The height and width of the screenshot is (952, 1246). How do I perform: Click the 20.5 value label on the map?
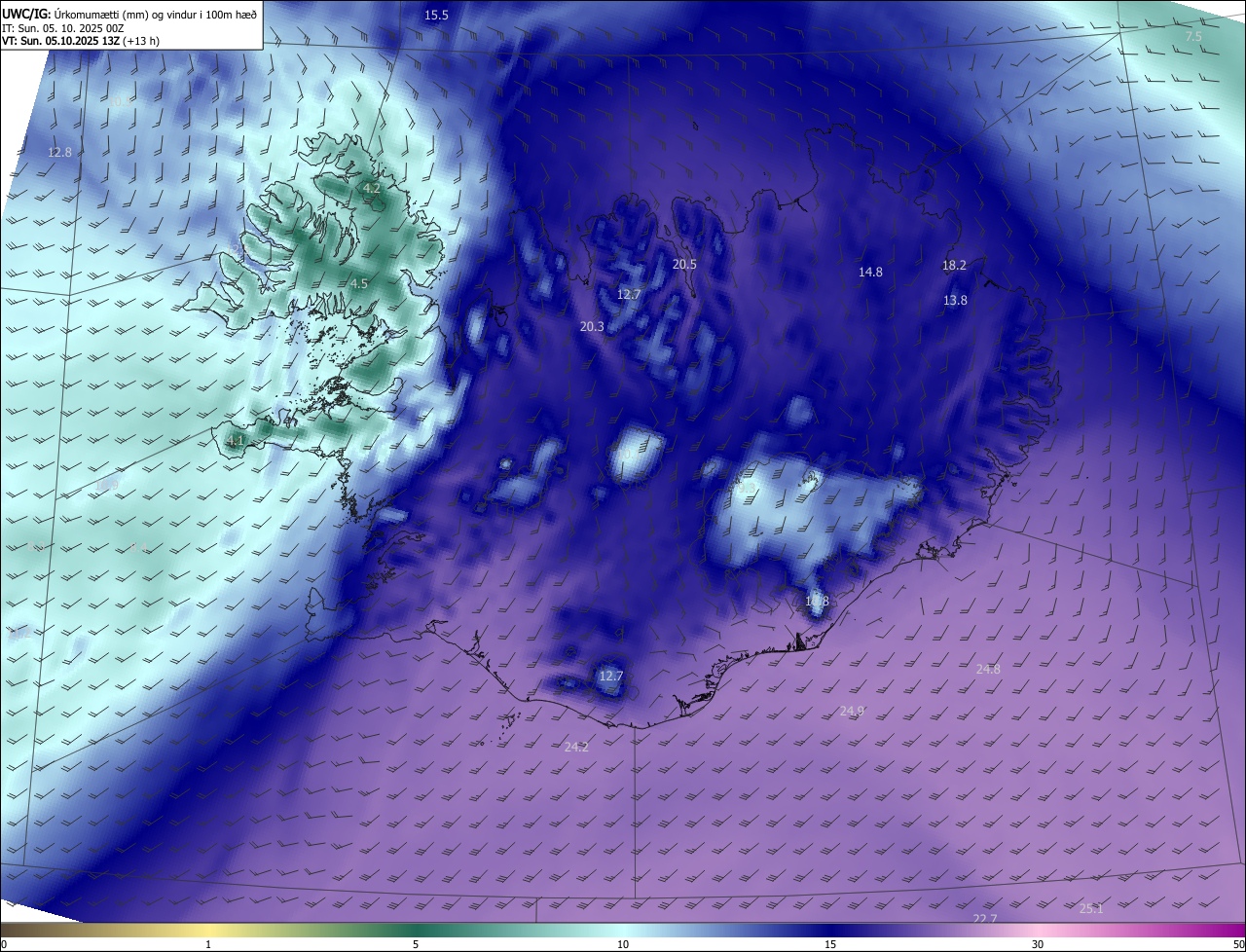(685, 265)
